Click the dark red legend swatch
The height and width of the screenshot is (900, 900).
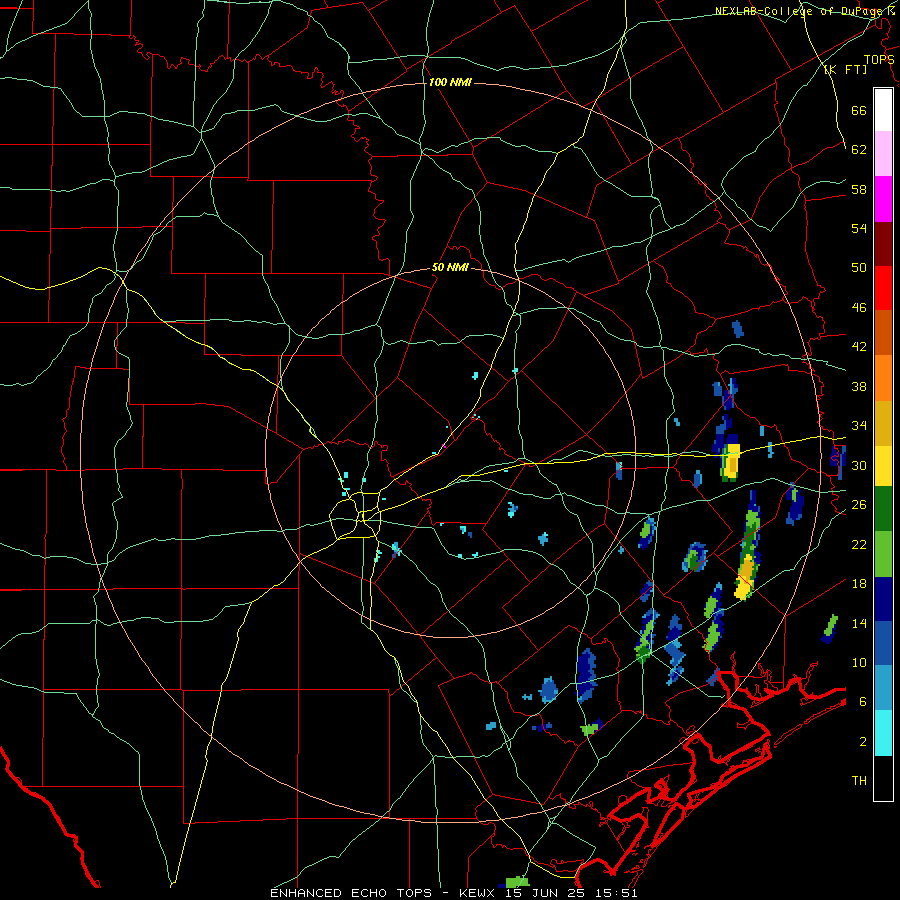point(883,243)
